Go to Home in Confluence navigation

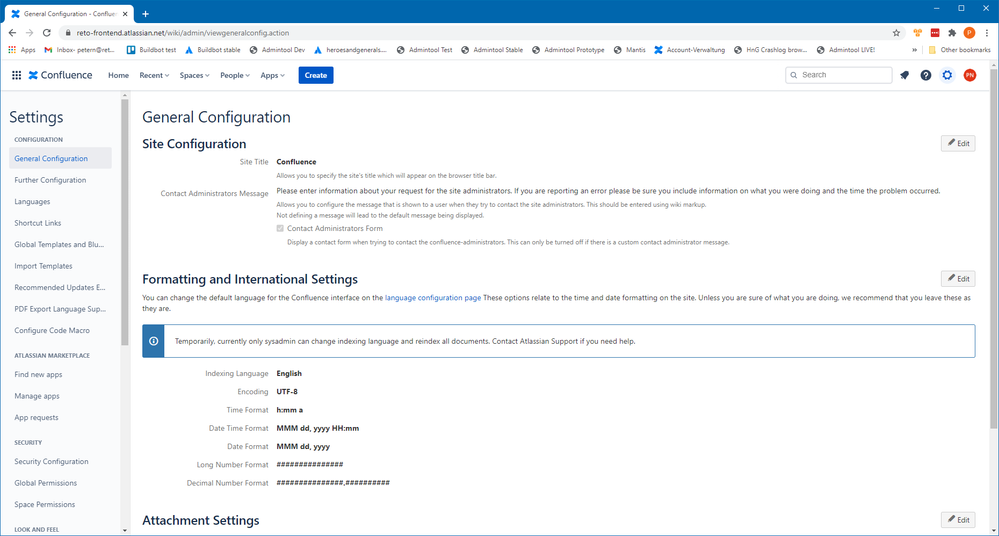(119, 75)
